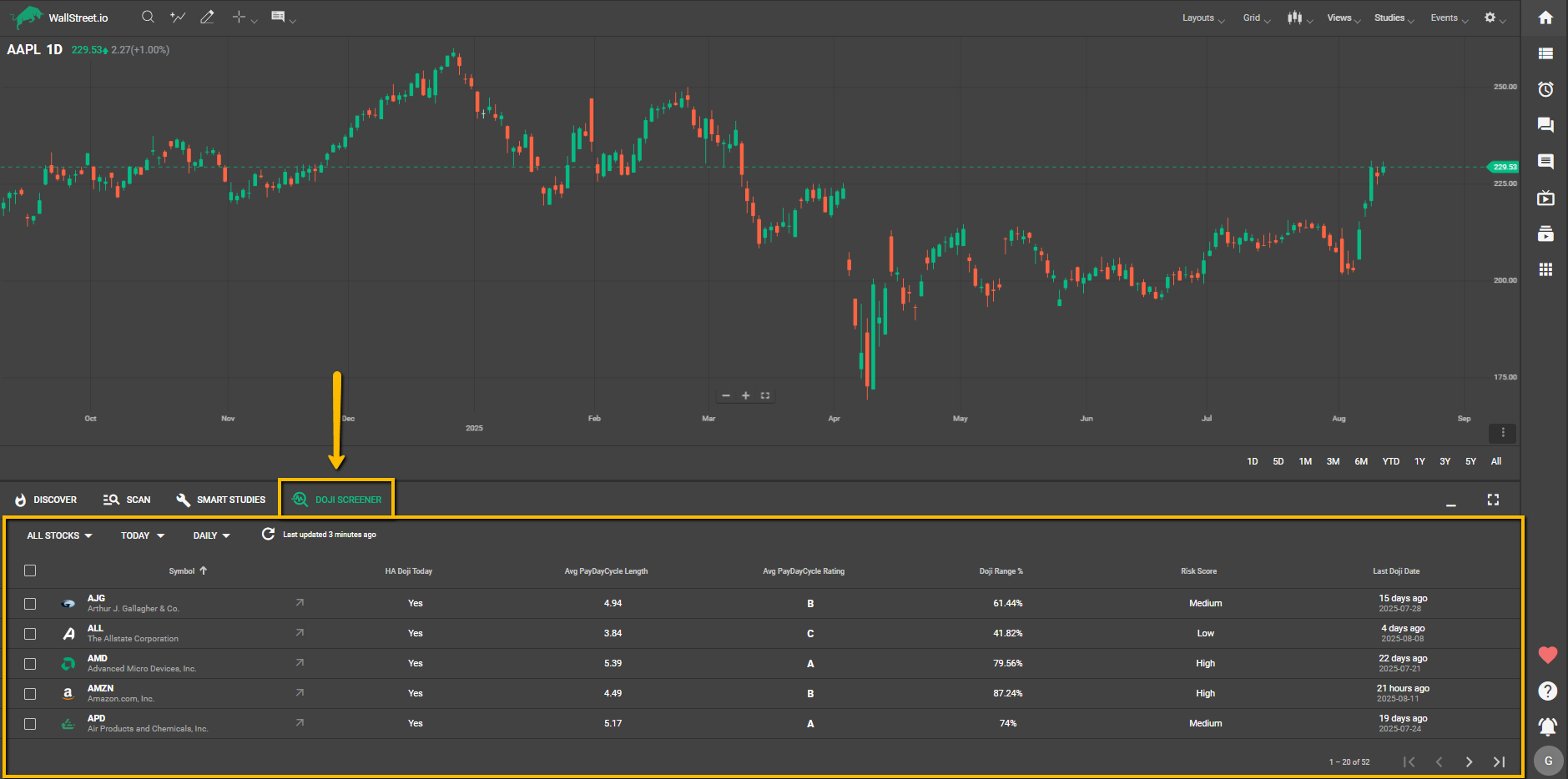
Task: Click the red heart favorites icon
Action: 1548,656
